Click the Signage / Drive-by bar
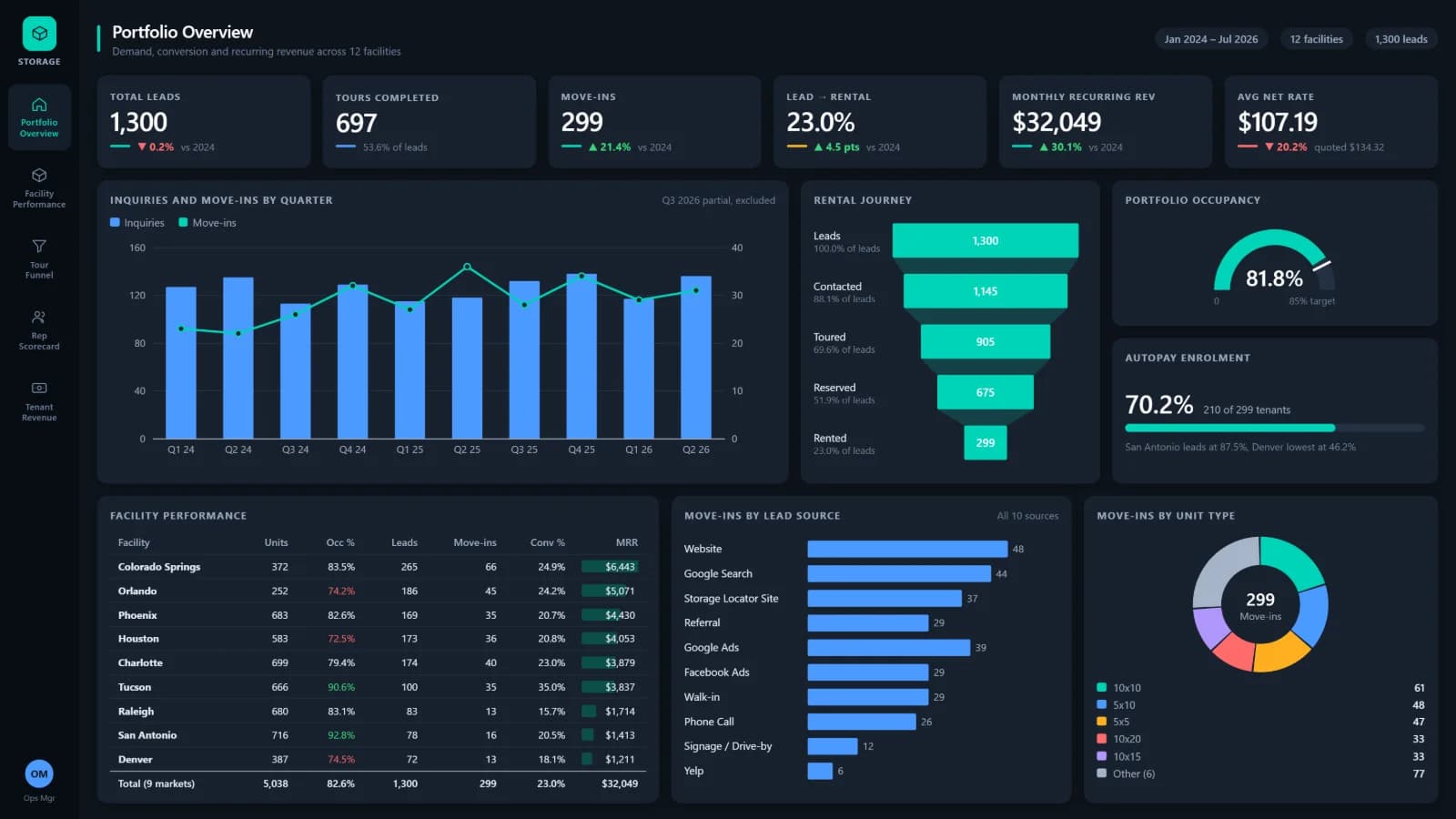This screenshot has height=819, width=1456. tap(833, 746)
